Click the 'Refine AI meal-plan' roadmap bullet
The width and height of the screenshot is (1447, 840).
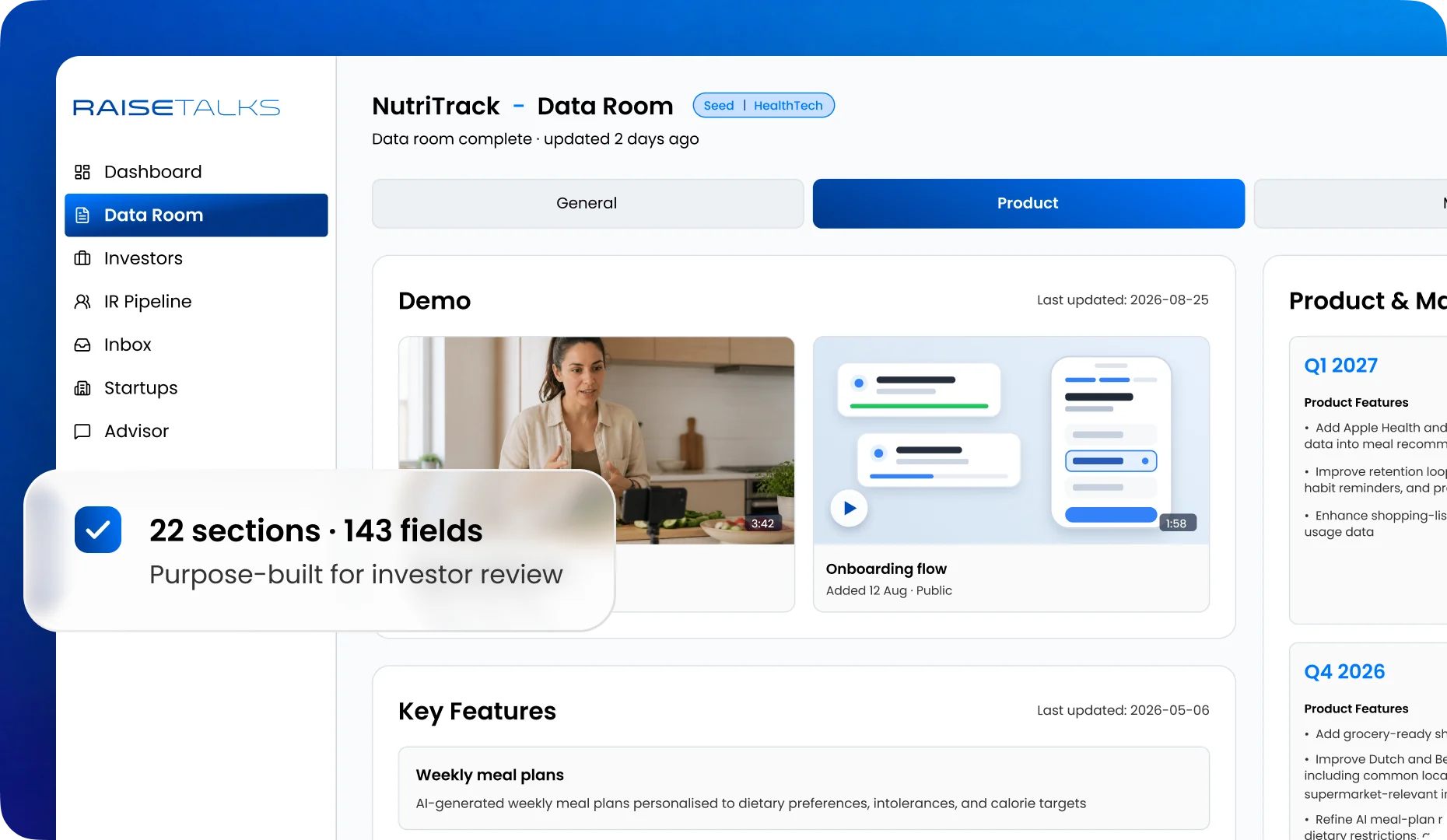tap(1375, 827)
